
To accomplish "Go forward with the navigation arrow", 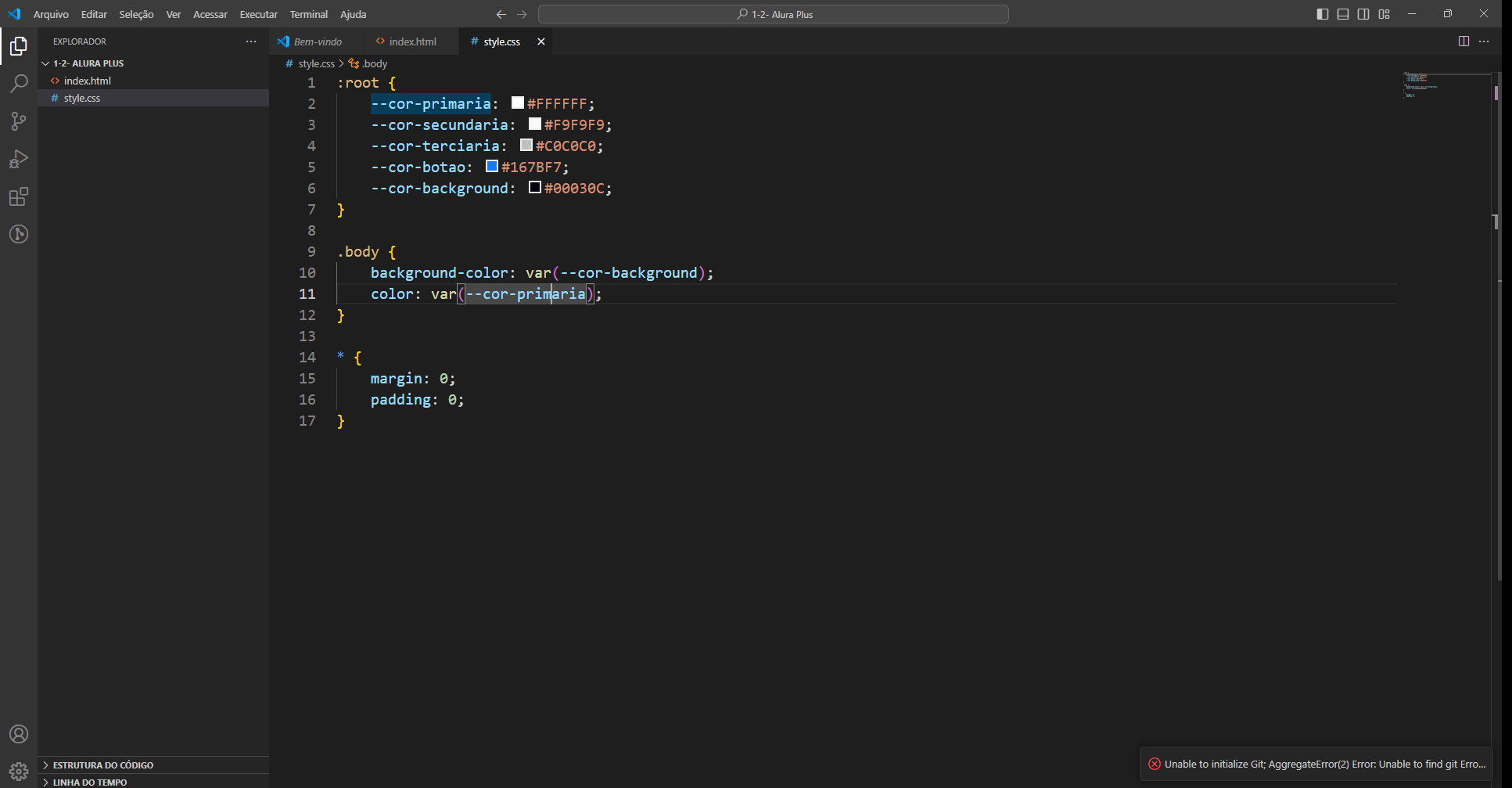I will 522,14.
